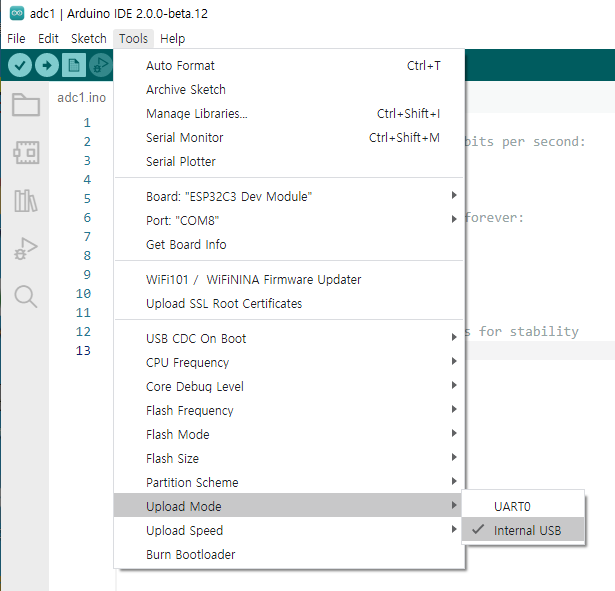Expand the Flash Mode submenu
This screenshot has height=591, width=615.
(289, 434)
